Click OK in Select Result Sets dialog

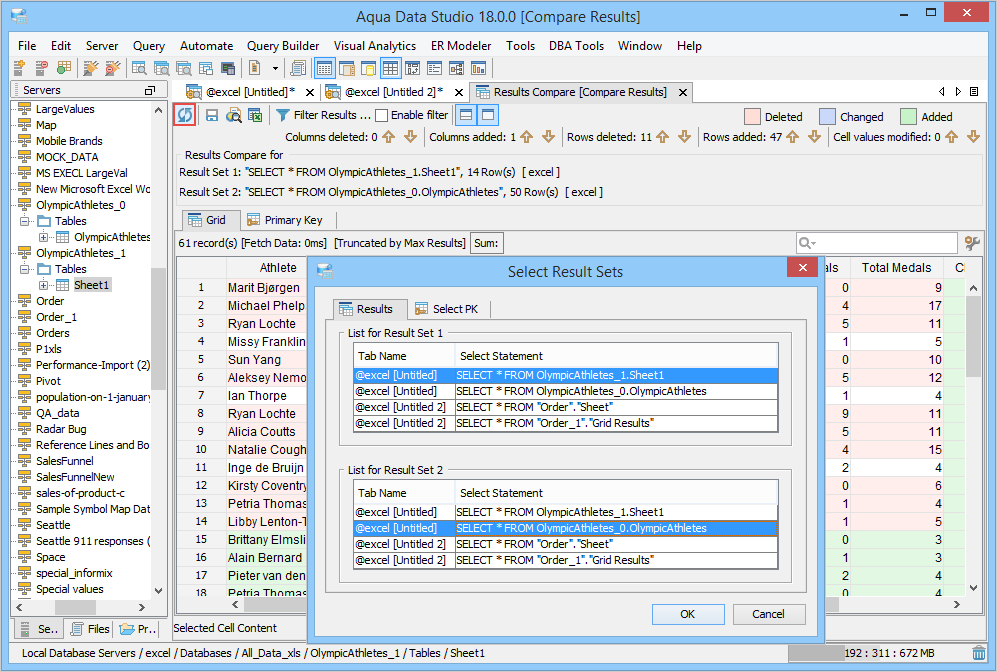tap(687, 614)
